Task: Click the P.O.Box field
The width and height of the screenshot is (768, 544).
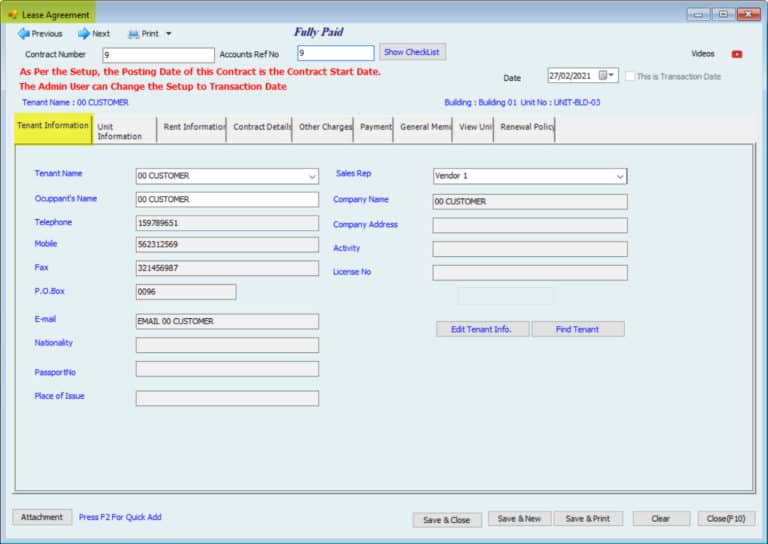Action: tap(186, 292)
